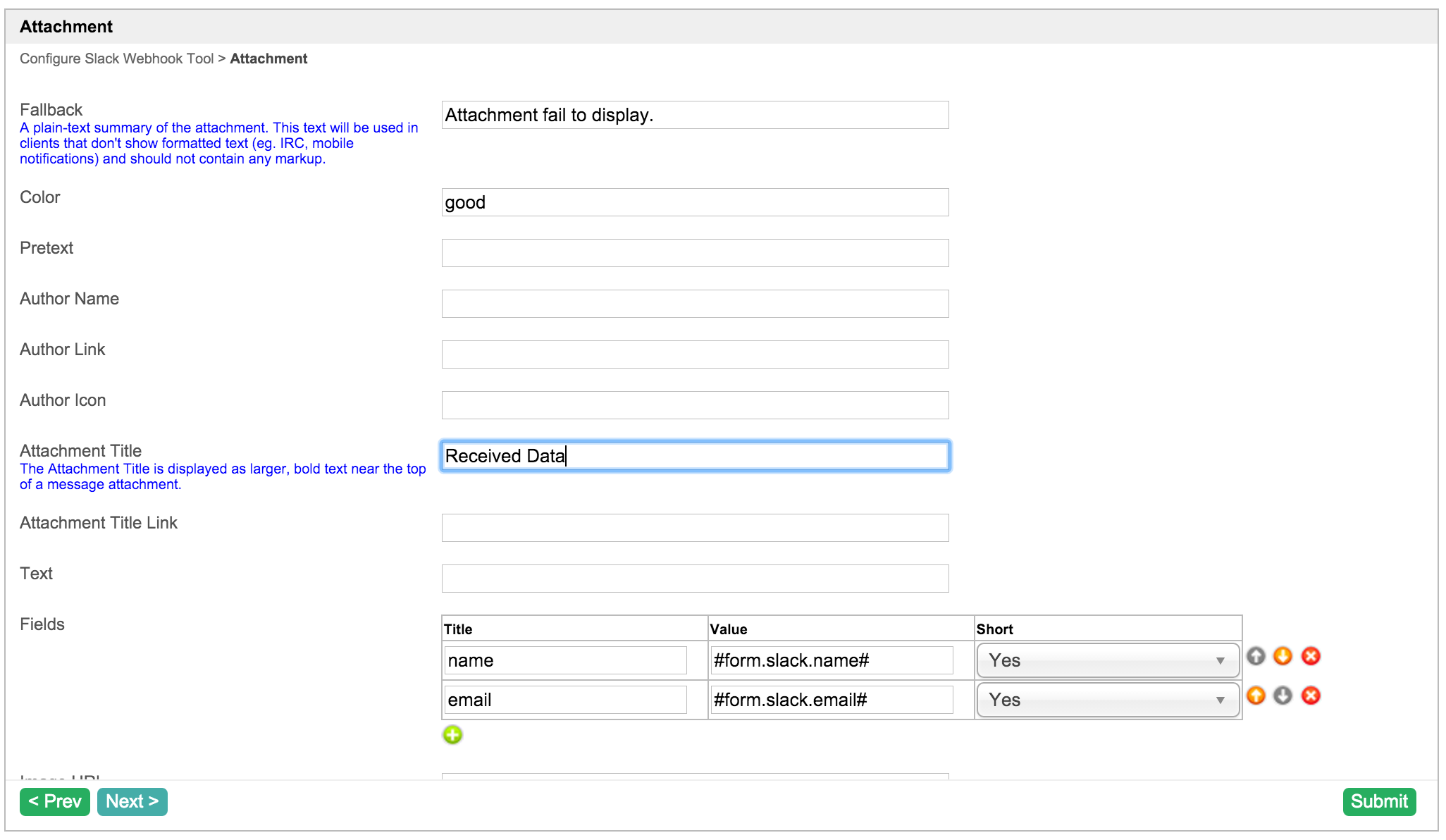Click into the Pretext input field
Image resolution: width=1446 pixels, height=840 pixels.
[x=694, y=253]
